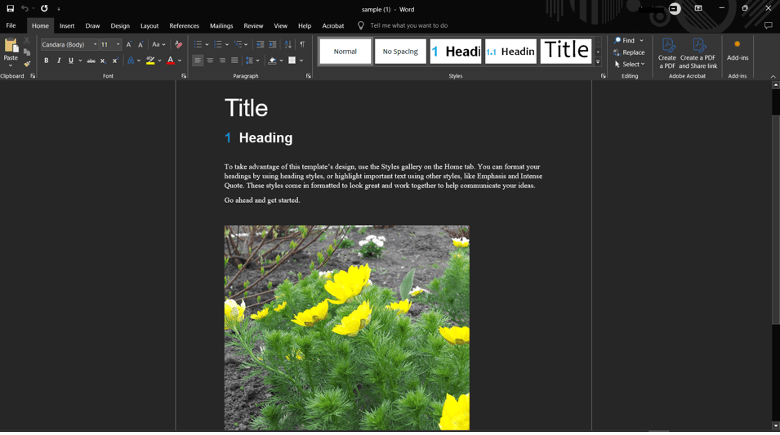Select the yellow flowers image in document
780x435 pixels.
347,327
